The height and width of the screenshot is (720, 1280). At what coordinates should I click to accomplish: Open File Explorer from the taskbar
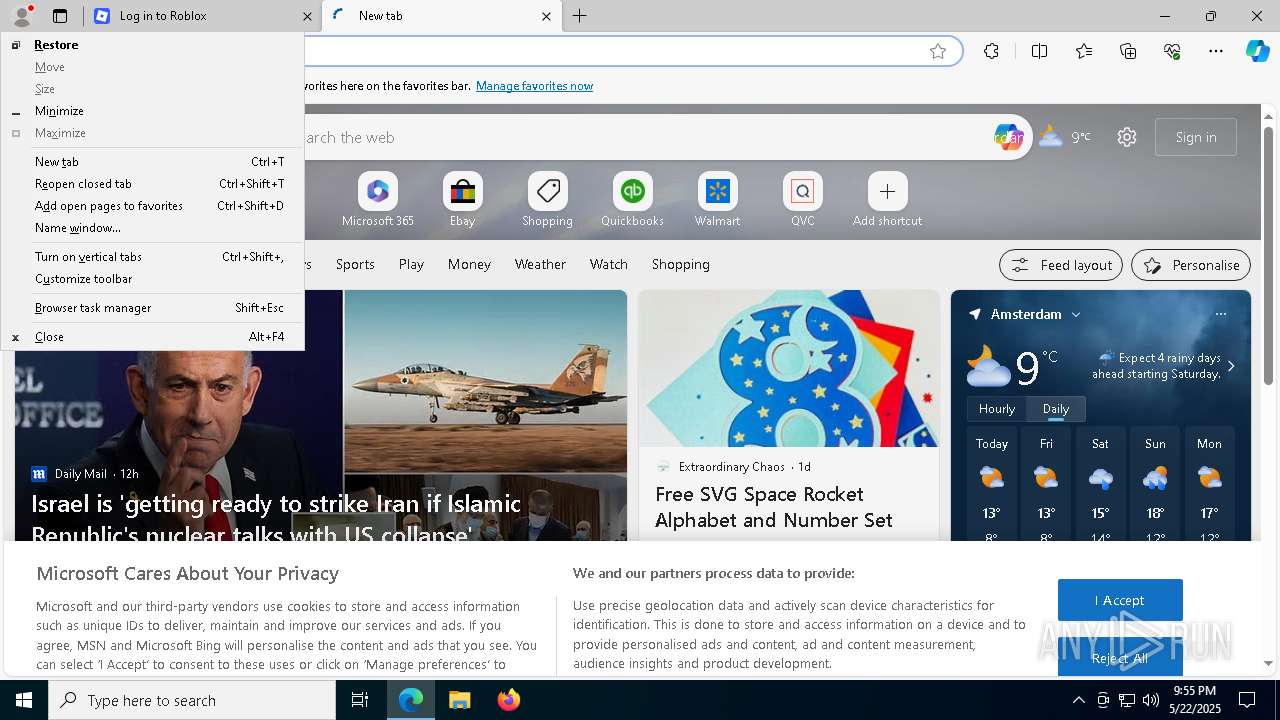point(459,700)
